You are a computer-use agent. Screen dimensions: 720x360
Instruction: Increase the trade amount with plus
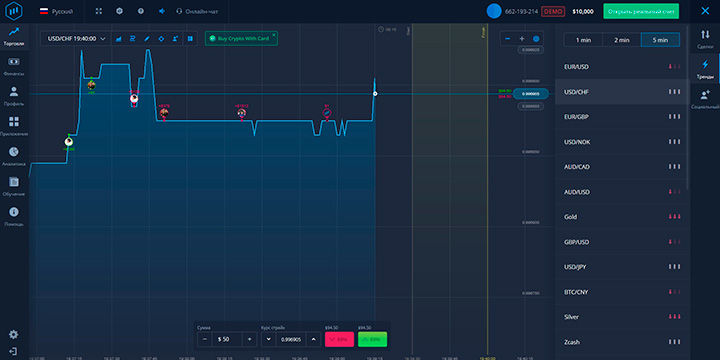(x=249, y=339)
